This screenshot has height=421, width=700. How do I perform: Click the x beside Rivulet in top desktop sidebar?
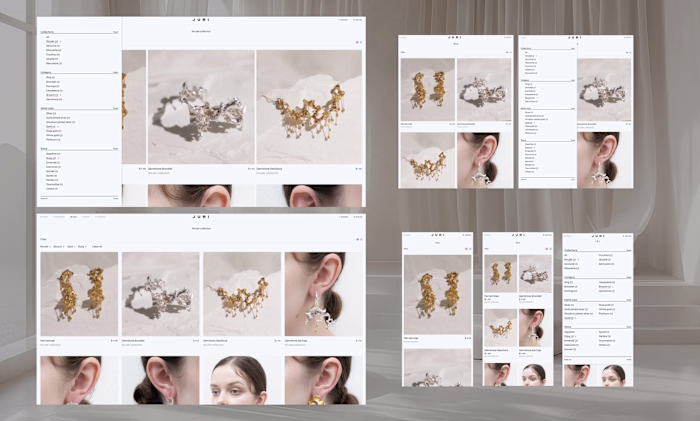tap(60, 42)
